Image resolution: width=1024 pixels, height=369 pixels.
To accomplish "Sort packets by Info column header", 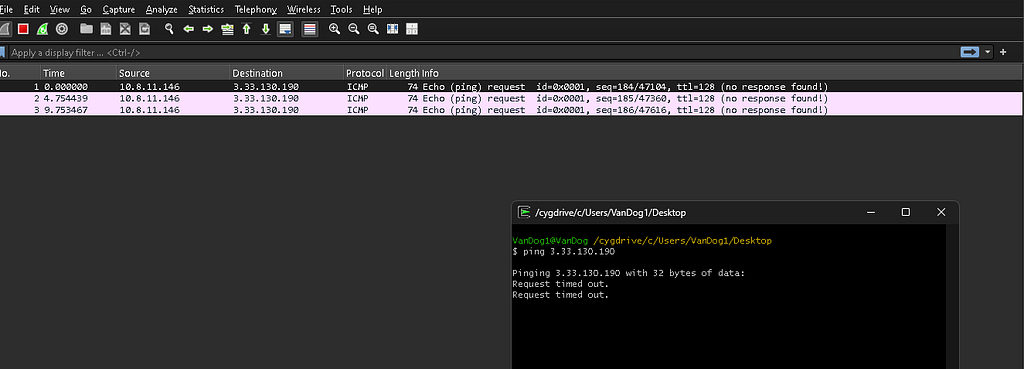I will coord(722,73).
